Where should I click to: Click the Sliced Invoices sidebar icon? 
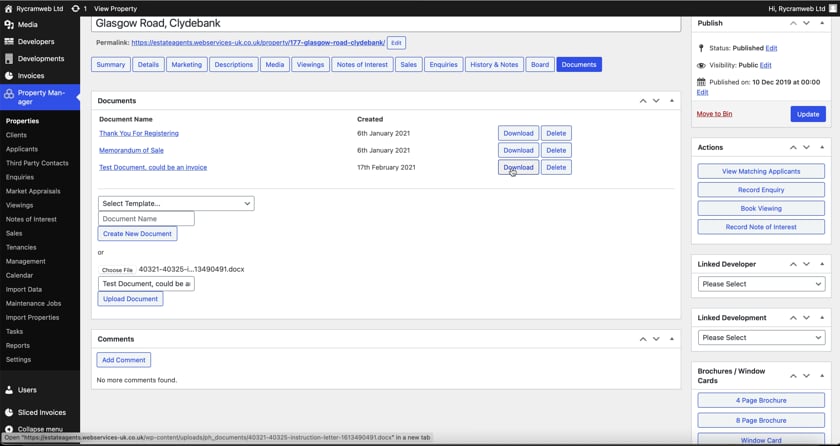pyautogui.click(x=9, y=413)
